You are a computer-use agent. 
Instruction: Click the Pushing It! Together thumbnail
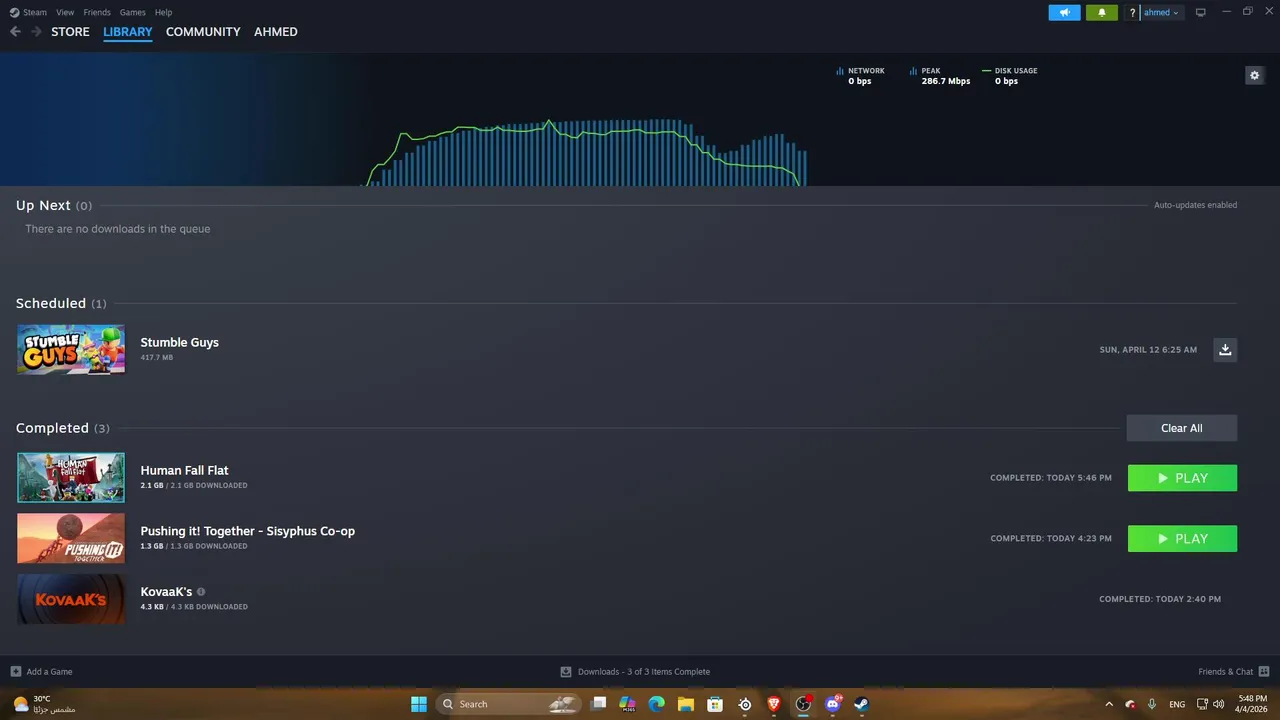[x=71, y=538]
